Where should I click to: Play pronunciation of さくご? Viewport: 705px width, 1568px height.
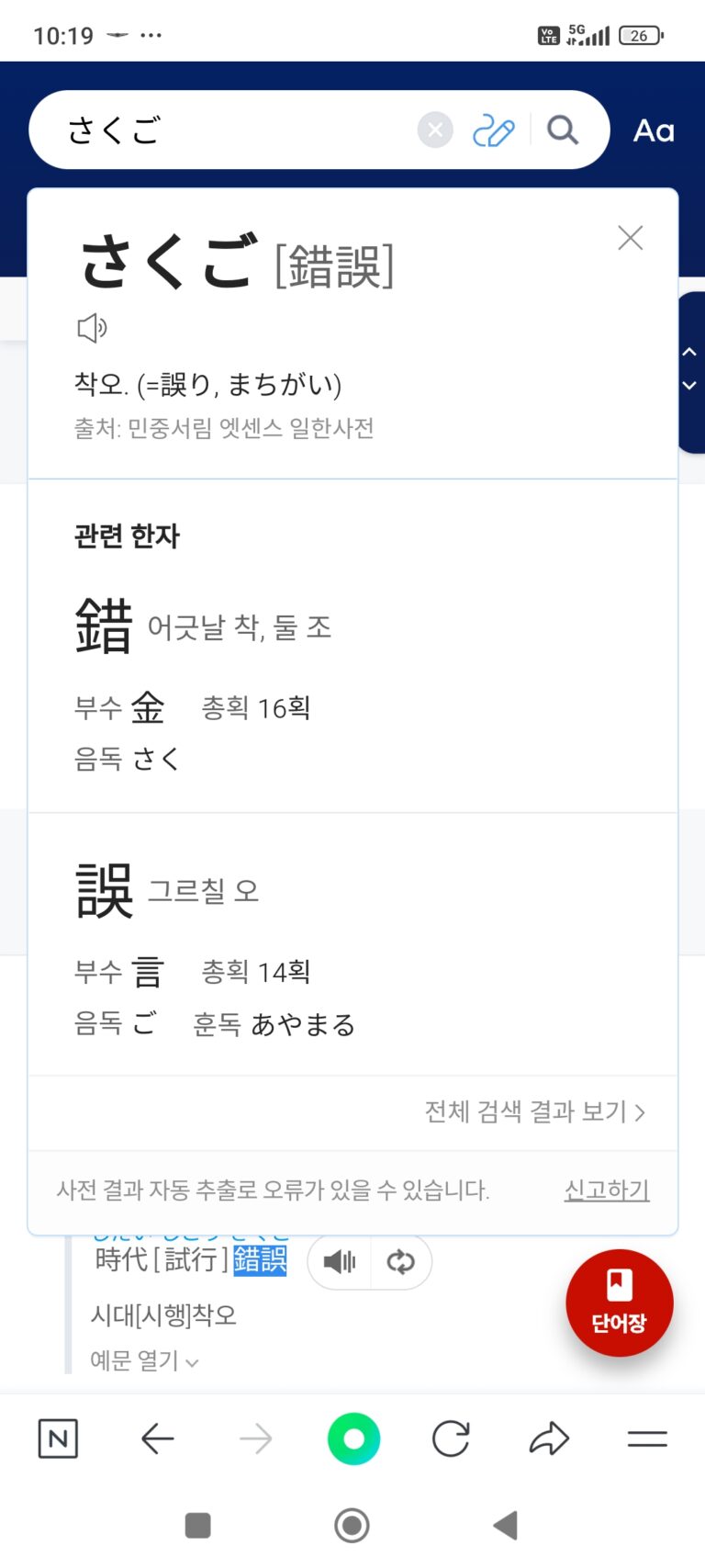[92, 328]
